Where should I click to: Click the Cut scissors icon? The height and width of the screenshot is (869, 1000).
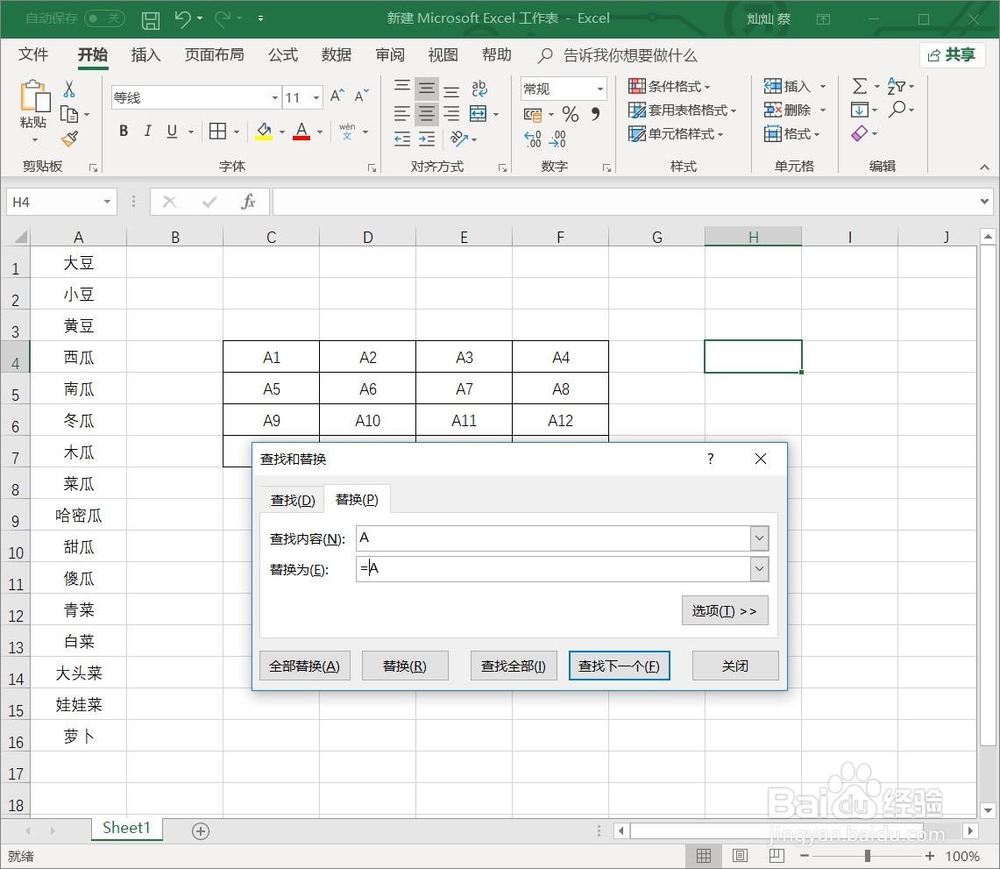coord(69,89)
